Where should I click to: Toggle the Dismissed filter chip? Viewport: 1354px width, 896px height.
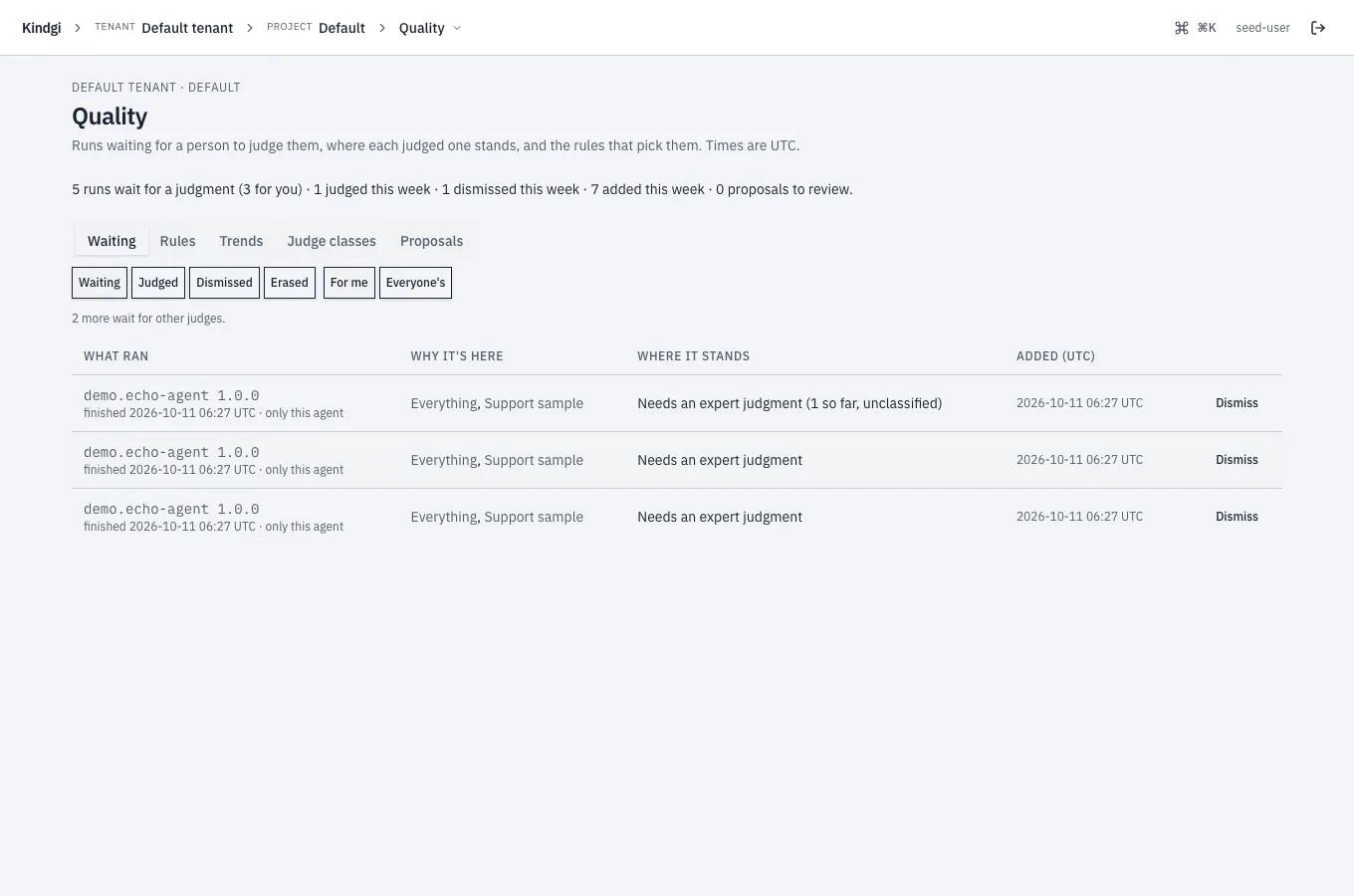pyautogui.click(x=224, y=283)
